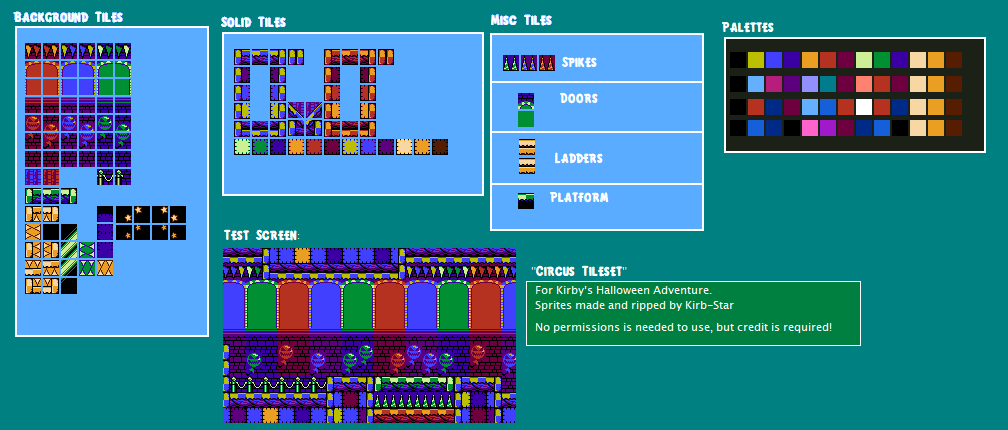Click "Sprites made and ripped by Kirb-Star" line
Viewport: 1008px width, 430px height.
[635, 305]
